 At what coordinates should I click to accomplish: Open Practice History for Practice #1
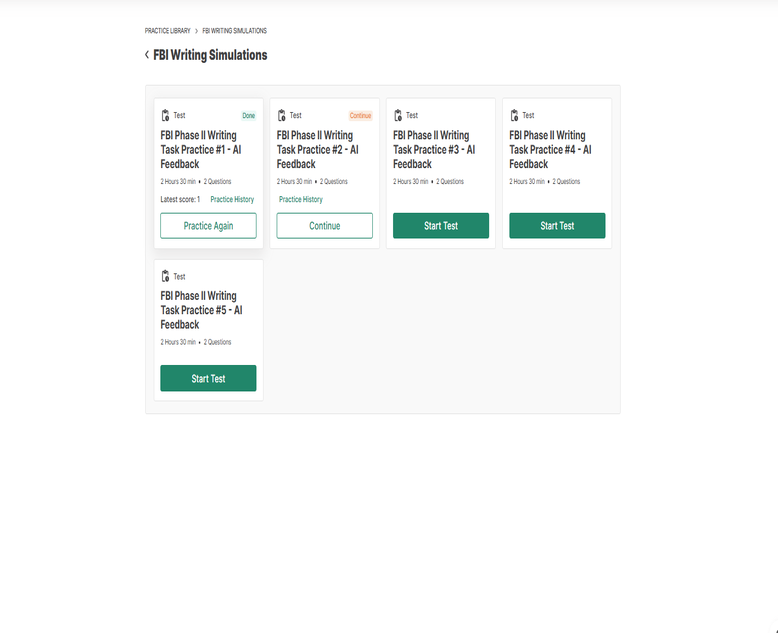coord(232,199)
